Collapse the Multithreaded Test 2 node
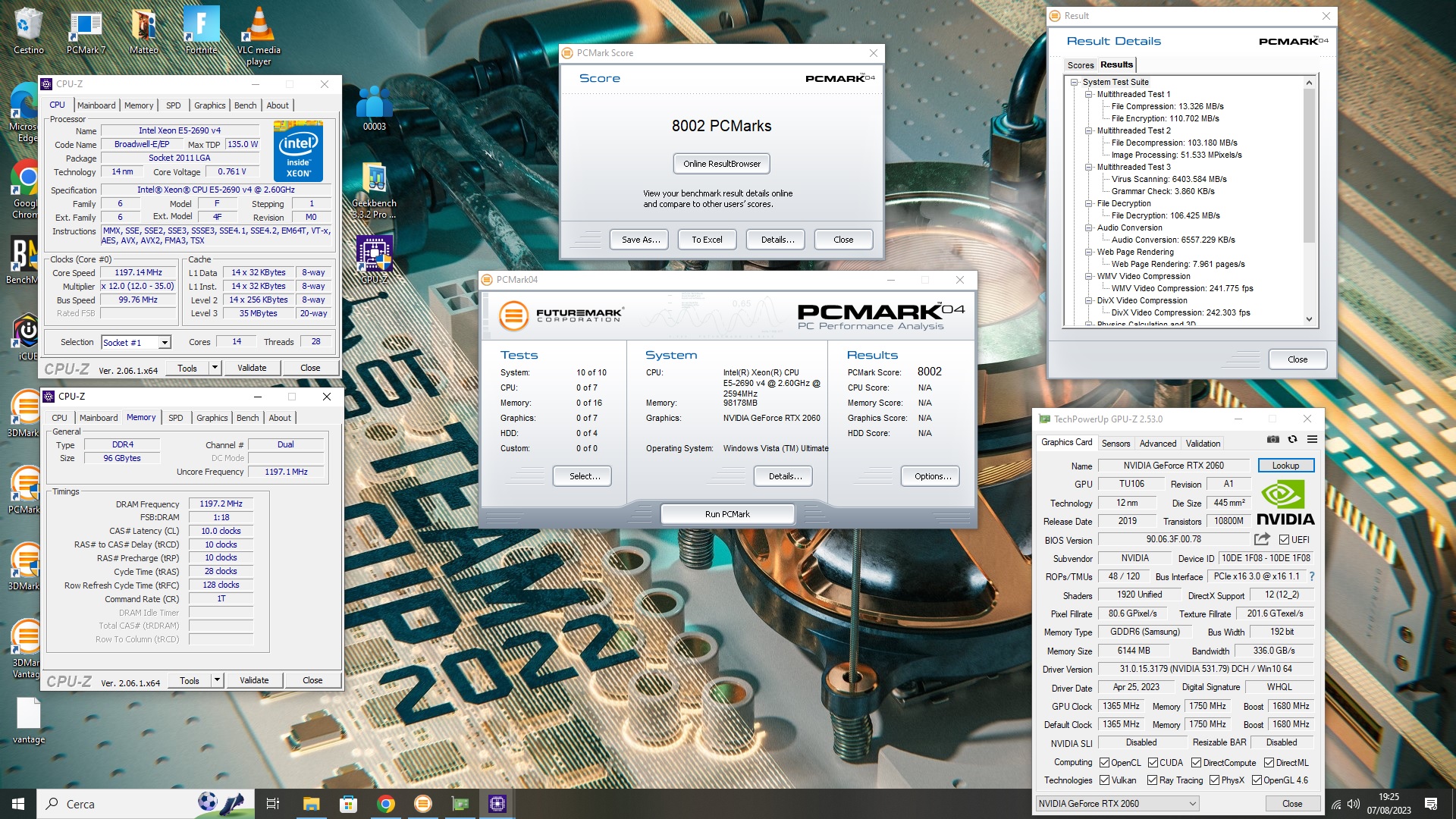 coord(1089,130)
